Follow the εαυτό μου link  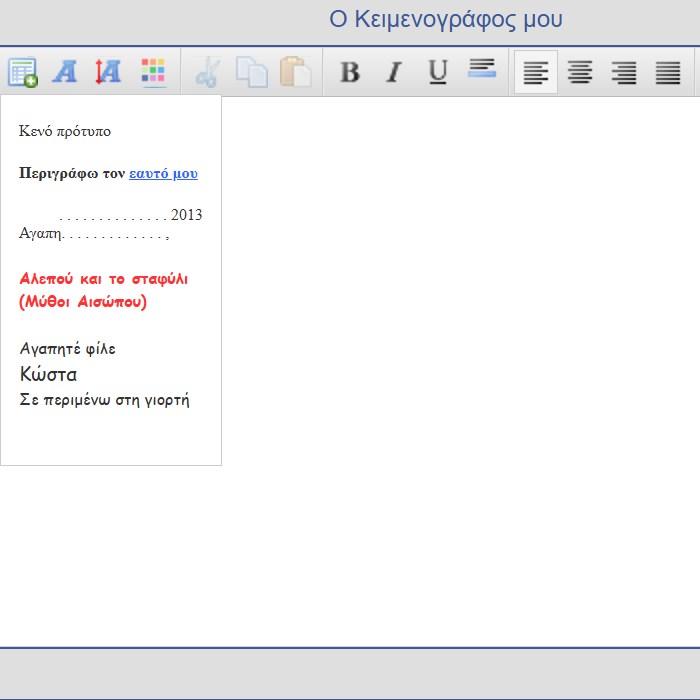click(163, 173)
